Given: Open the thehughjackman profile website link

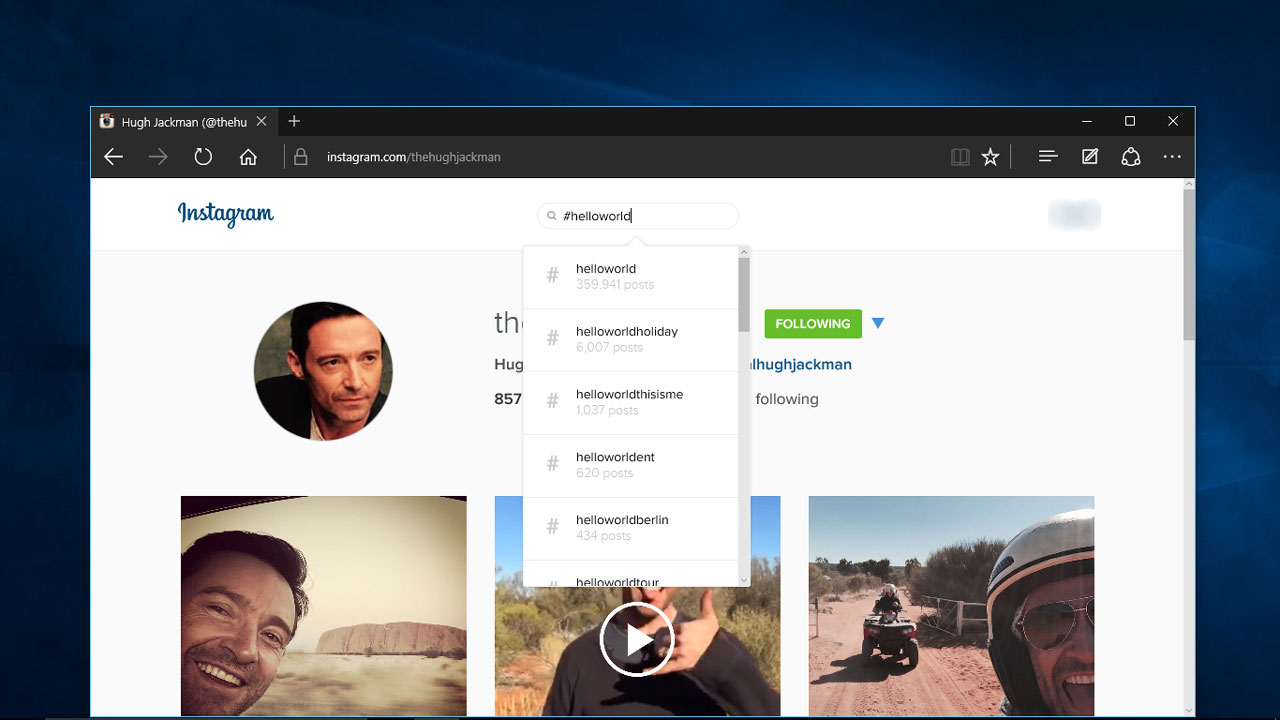Looking at the screenshot, I should [800, 364].
